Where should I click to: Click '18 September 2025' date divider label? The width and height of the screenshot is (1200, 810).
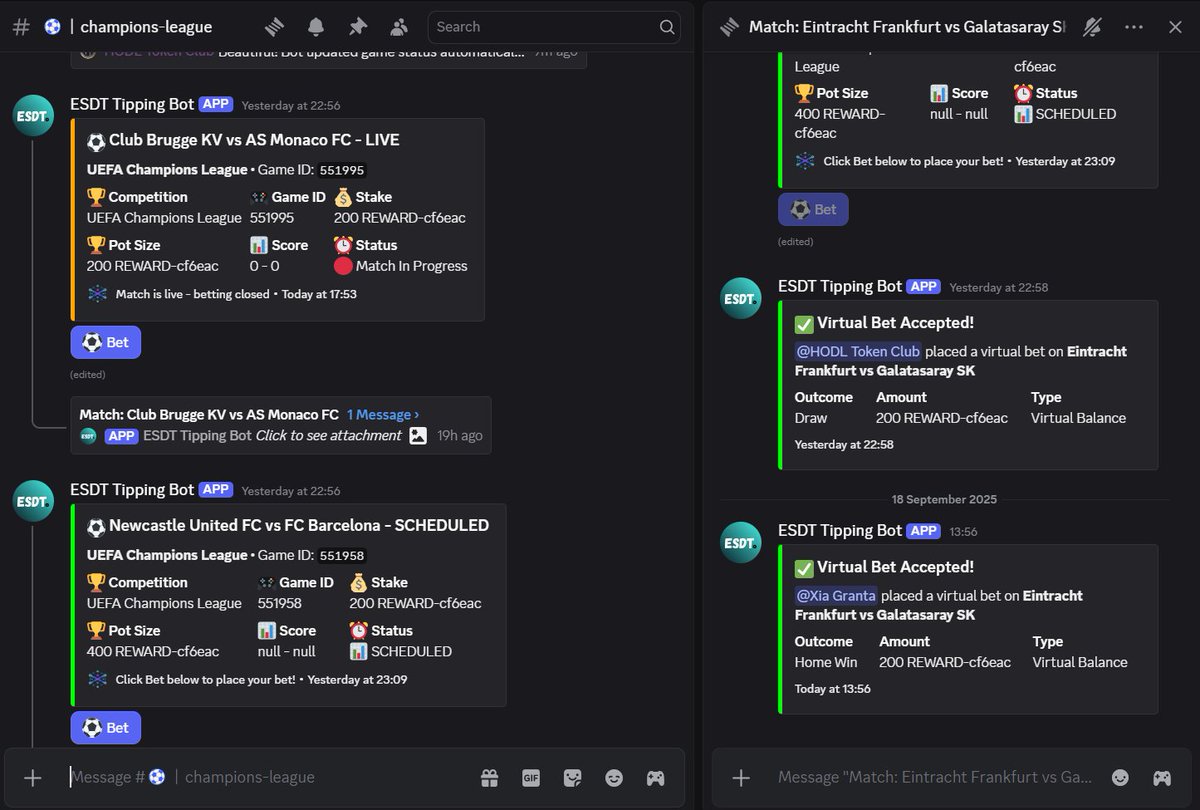click(944, 499)
